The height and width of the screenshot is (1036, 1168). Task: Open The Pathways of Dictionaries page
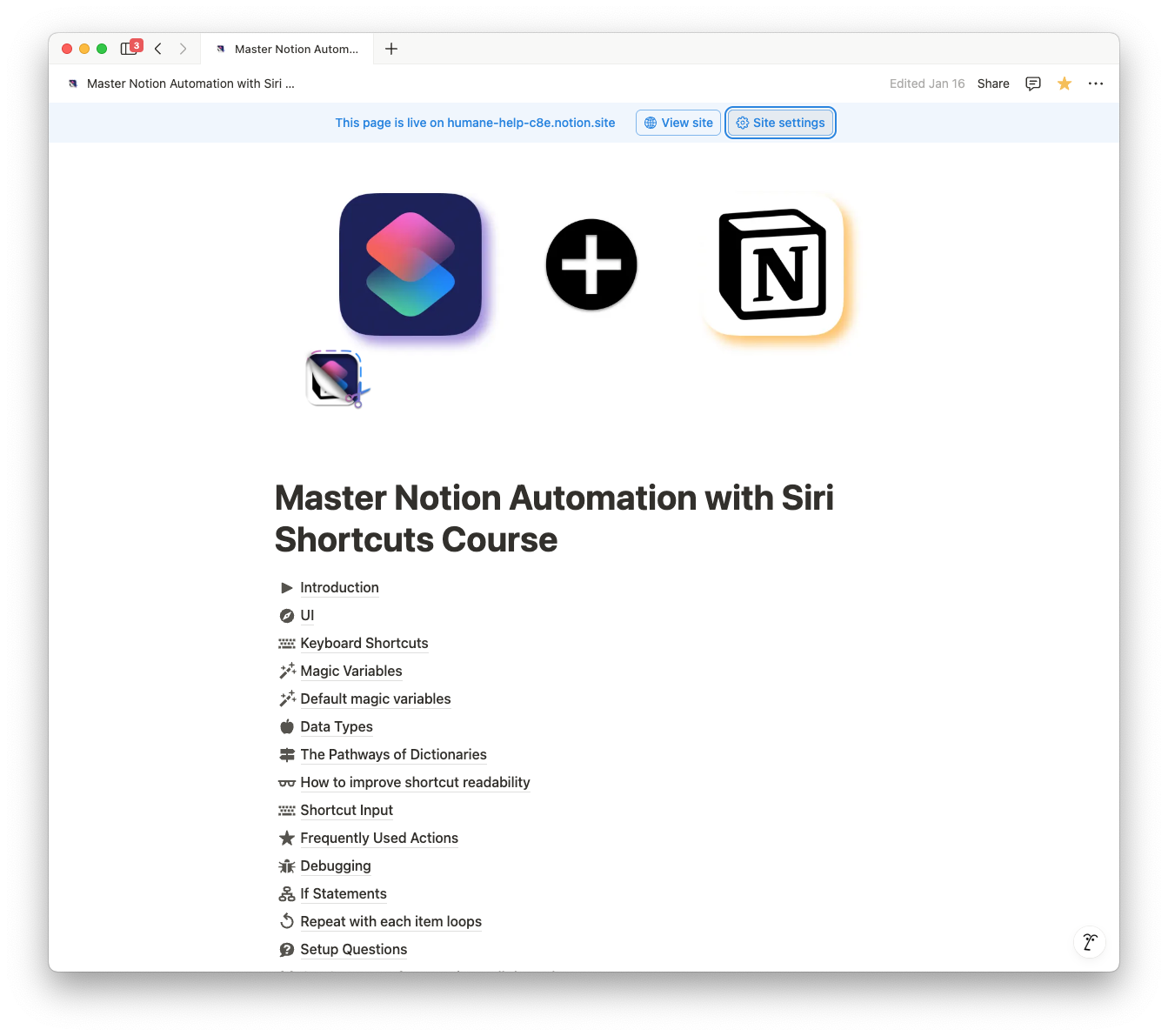pyautogui.click(x=393, y=755)
